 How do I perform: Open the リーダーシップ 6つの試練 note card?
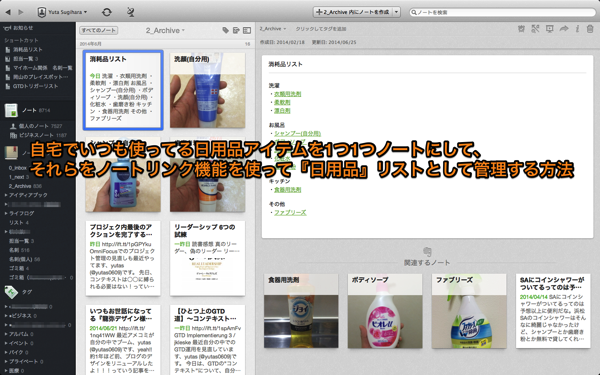[x=207, y=258]
